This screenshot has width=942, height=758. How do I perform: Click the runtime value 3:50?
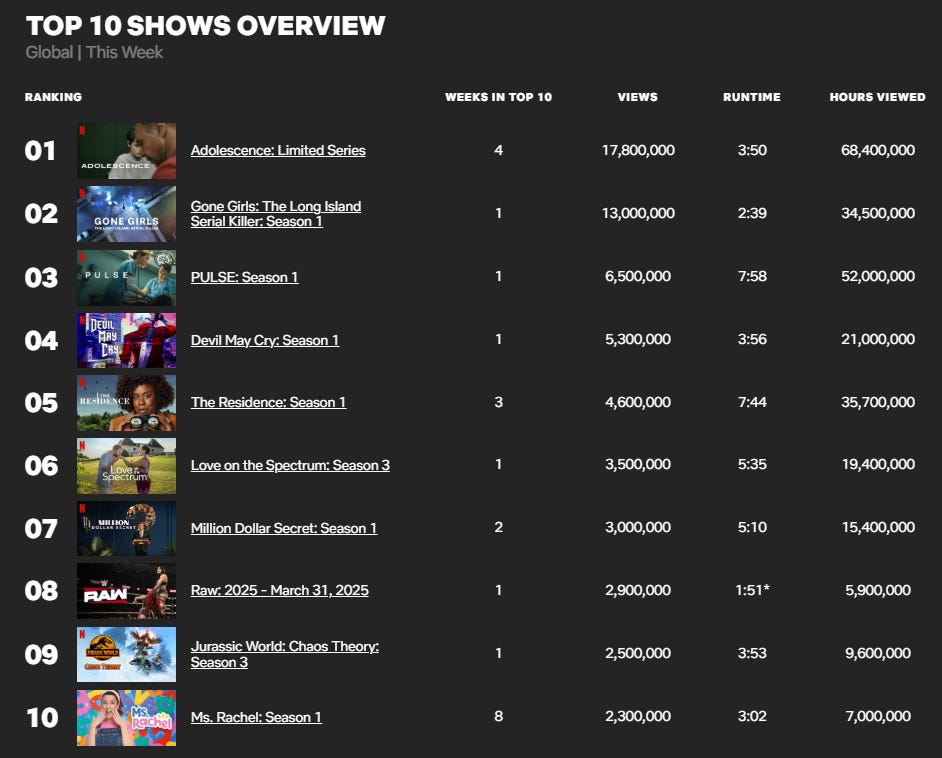tap(752, 150)
